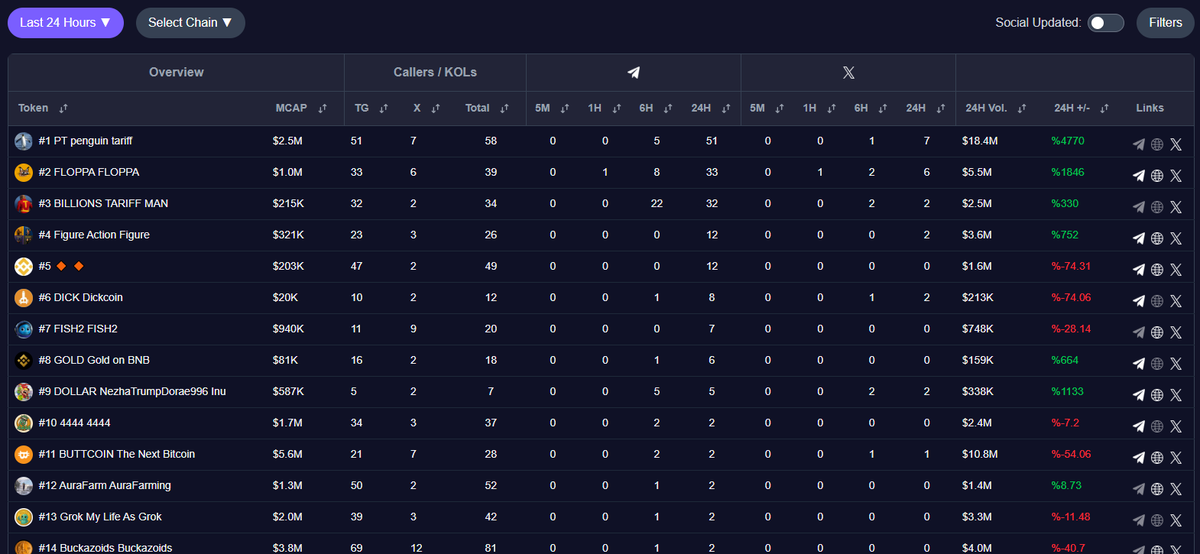Select the %1133 change value
The height and width of the screenshot is (554, 1200).
coord(1067,391)
